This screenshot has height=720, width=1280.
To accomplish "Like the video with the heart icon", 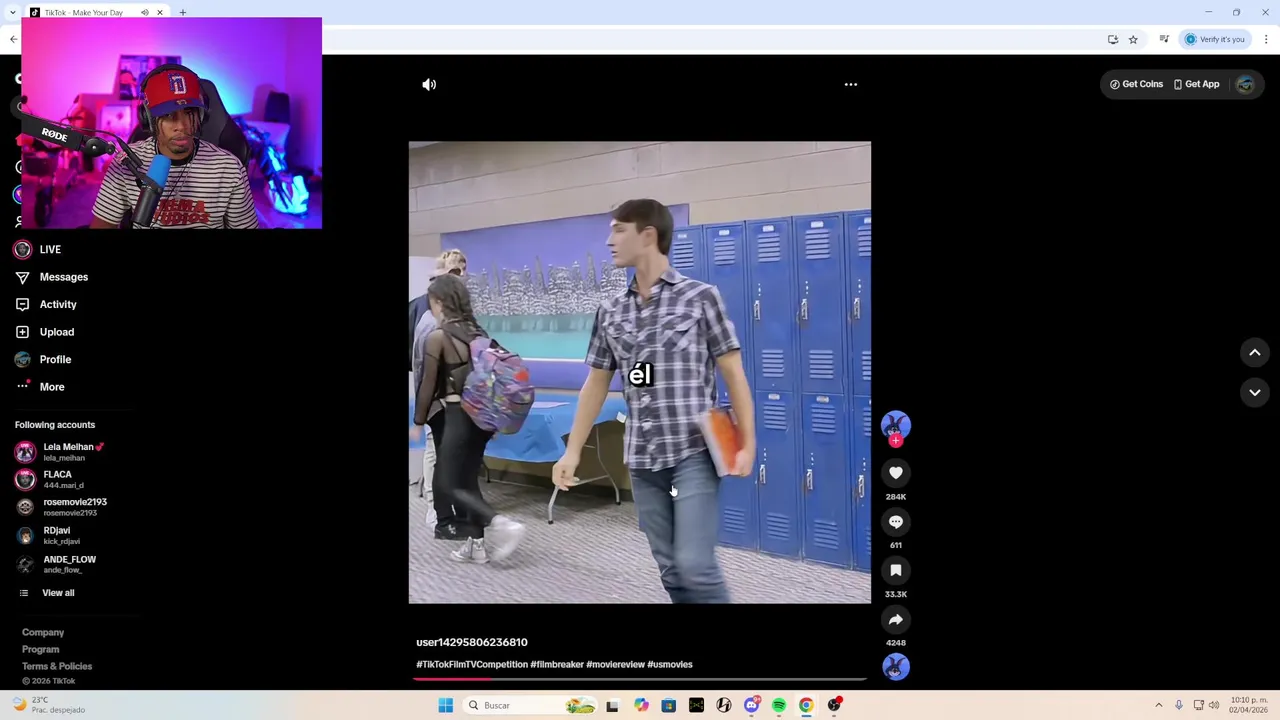I will coord(896,473).
